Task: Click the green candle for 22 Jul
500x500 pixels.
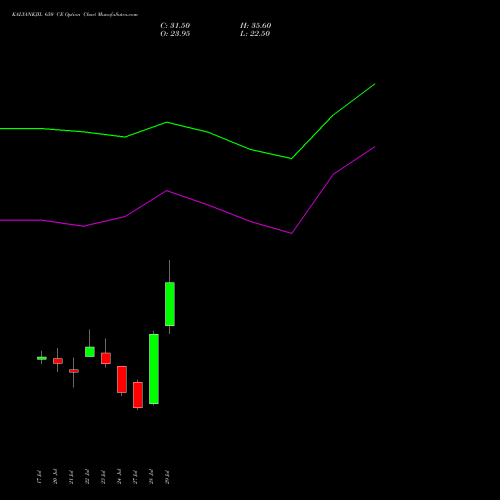Action: (90, 352)
